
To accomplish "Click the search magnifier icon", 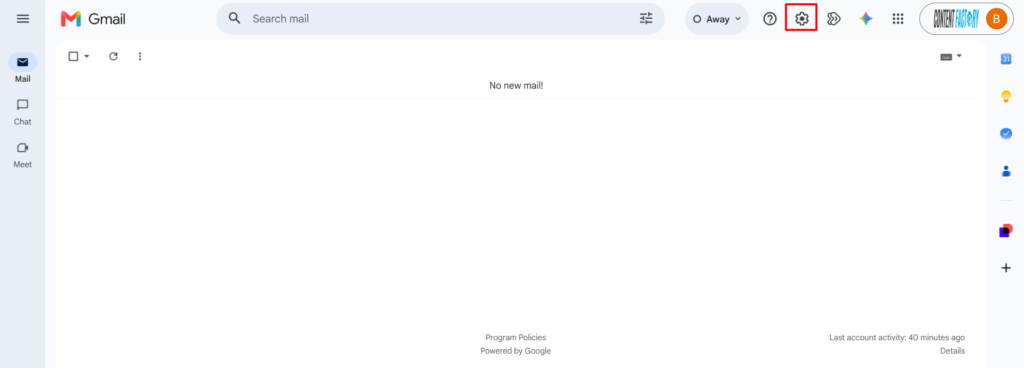I will click(x=234, y=18).
